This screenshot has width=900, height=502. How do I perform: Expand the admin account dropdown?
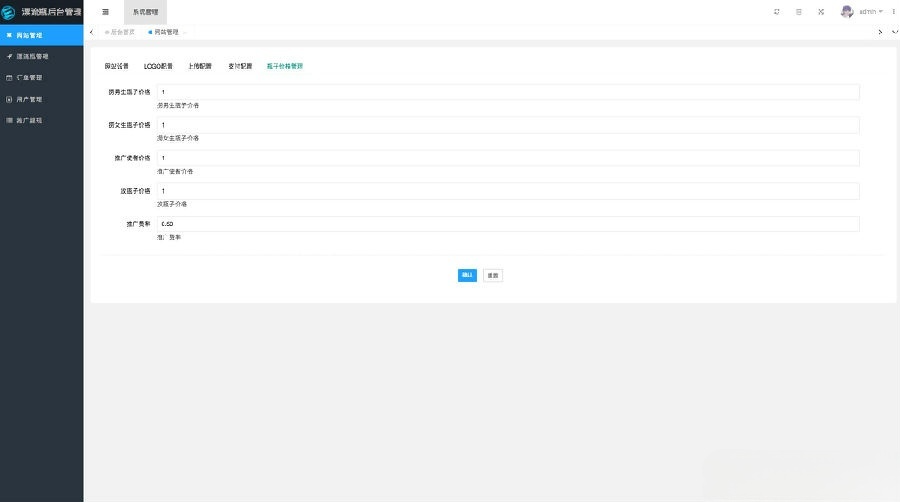pyautogui.click(x=870, y=12)
